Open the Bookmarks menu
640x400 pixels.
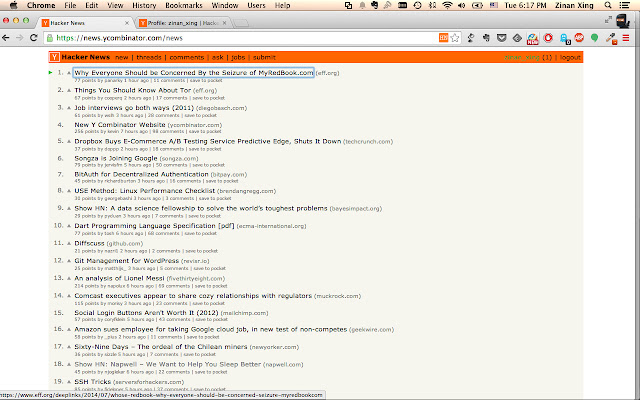click(x=184, y=5)
